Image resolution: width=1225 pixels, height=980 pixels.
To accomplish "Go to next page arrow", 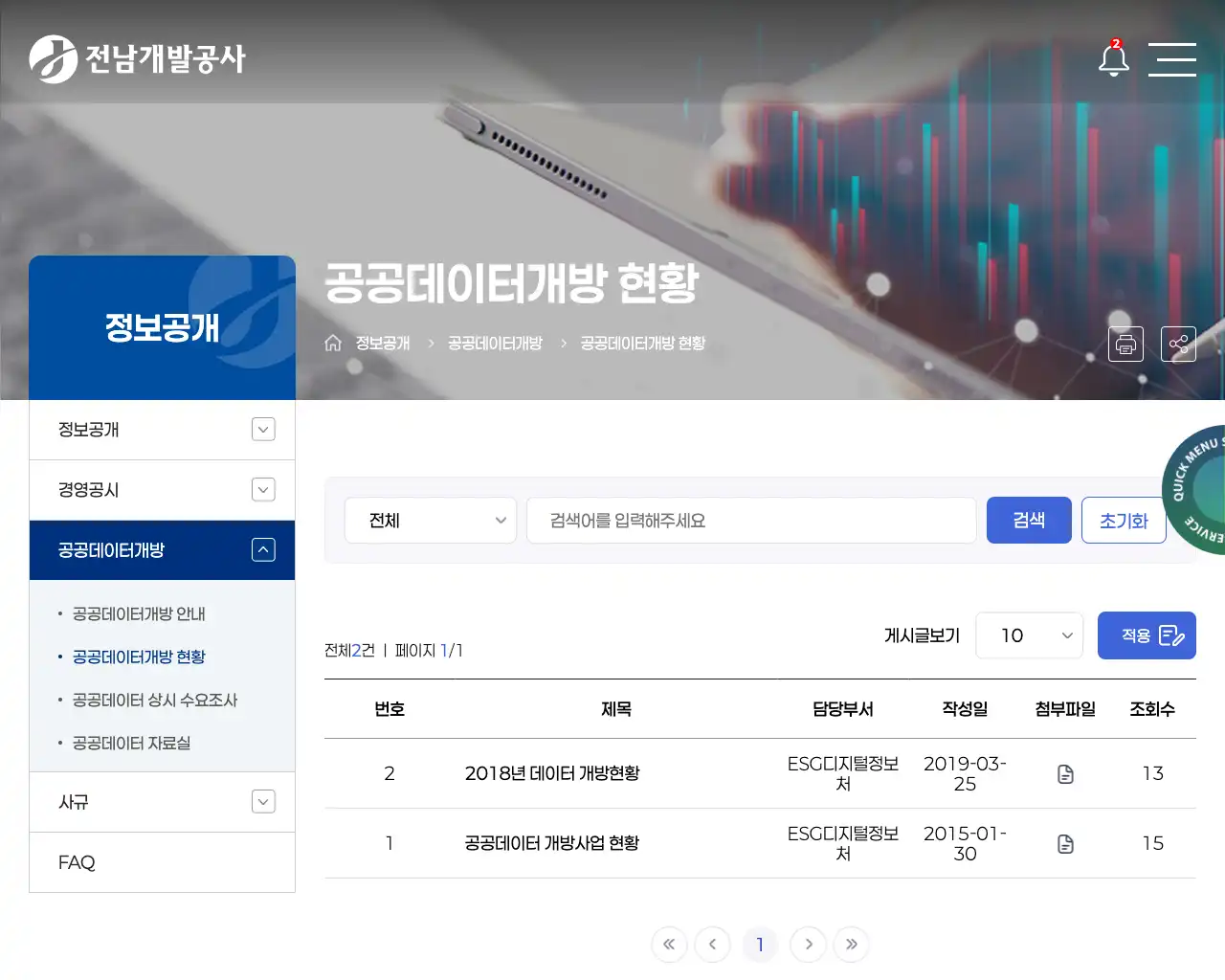I will pyautogui.click(x=808, y=945).
